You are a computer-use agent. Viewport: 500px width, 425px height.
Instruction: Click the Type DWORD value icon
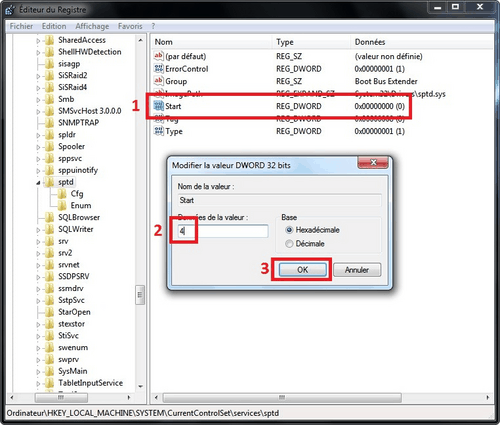(158, 131)
